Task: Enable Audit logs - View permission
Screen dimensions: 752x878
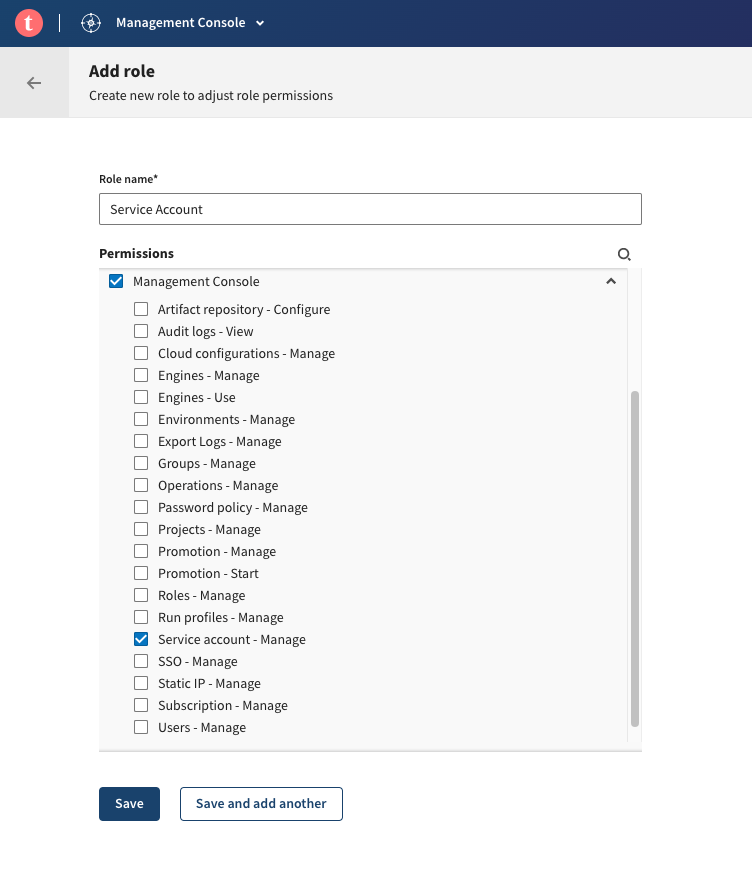Action: pos(141,332)
